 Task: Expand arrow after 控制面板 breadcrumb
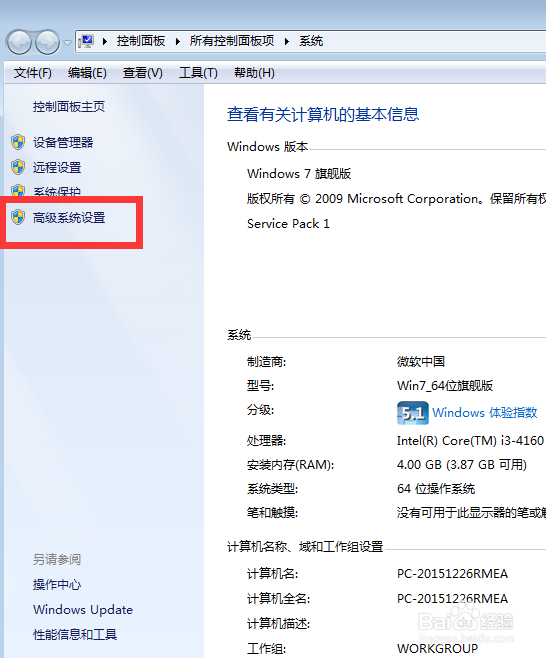178,41
